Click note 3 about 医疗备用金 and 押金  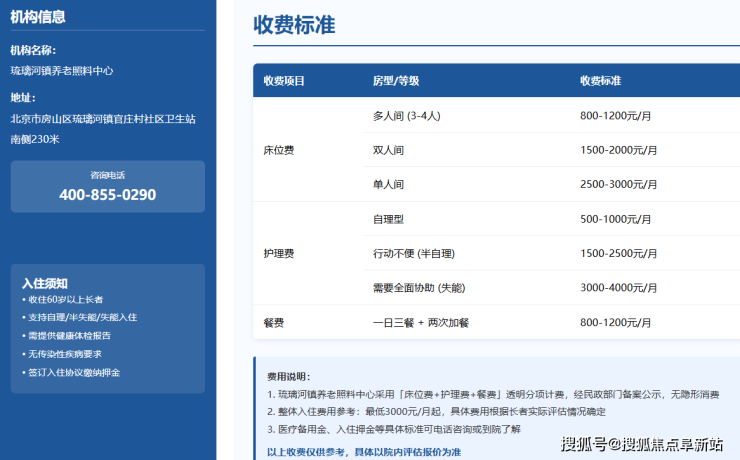pos(394,429)
